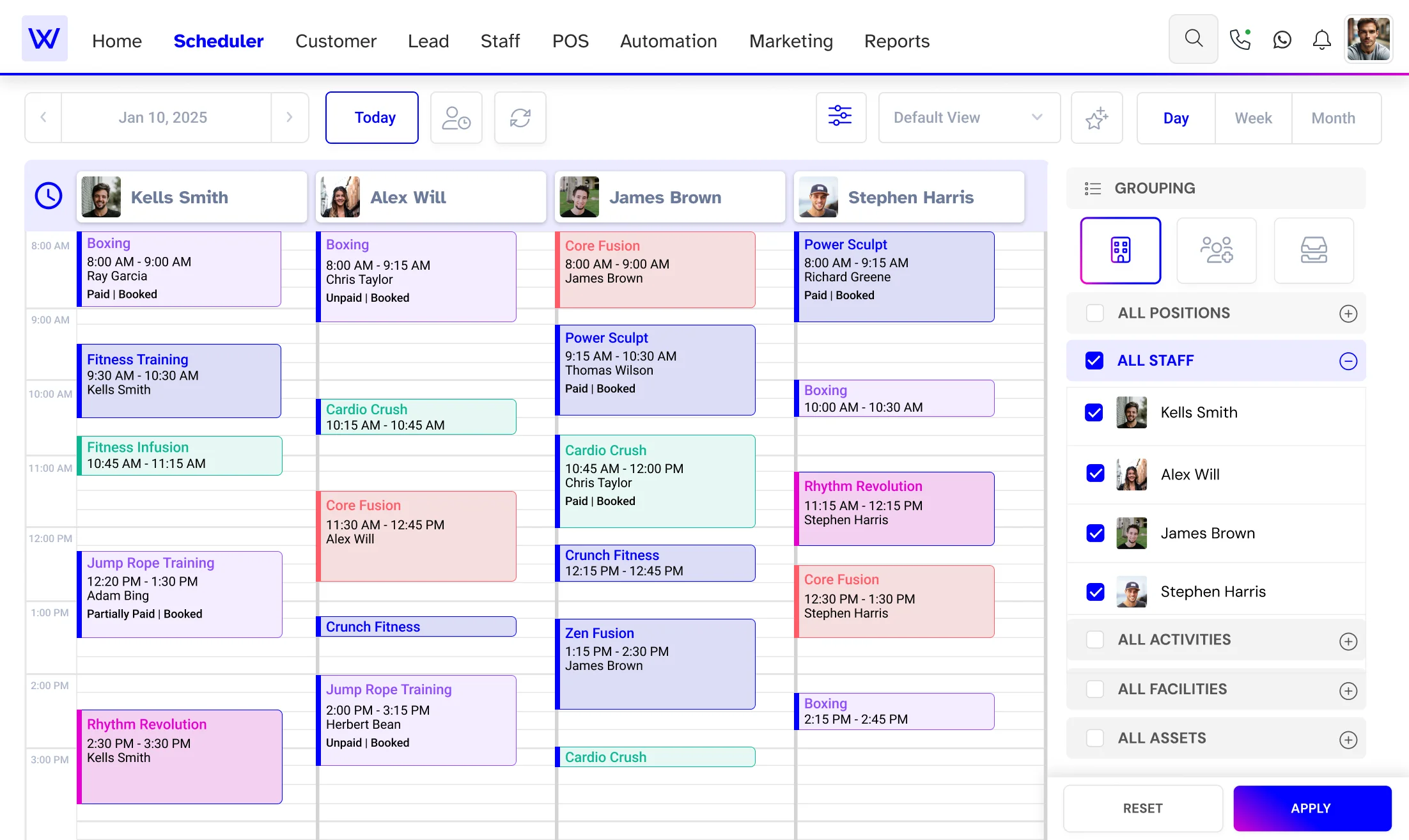Click the filter/settings sliders icon
The width and height of the screenshot is (1409, 840).
839,117
